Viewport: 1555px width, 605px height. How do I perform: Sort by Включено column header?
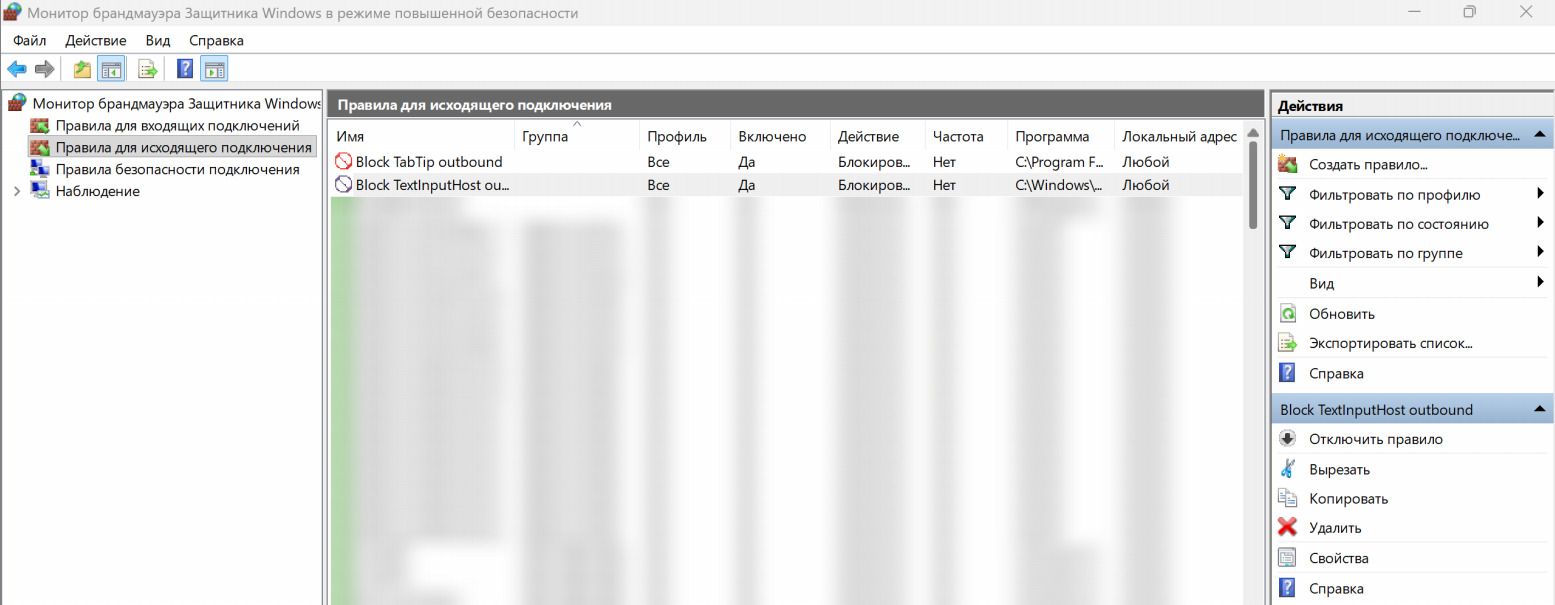coord(781,137)
